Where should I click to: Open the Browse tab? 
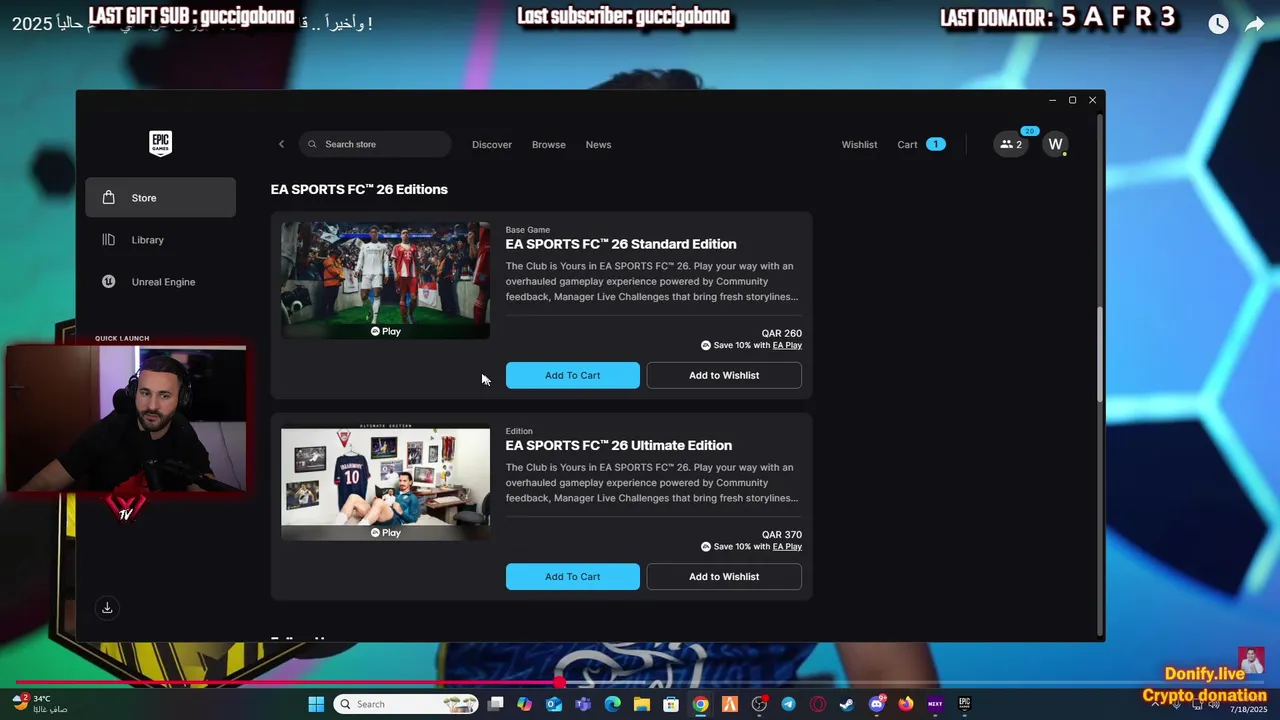[548, 145]
